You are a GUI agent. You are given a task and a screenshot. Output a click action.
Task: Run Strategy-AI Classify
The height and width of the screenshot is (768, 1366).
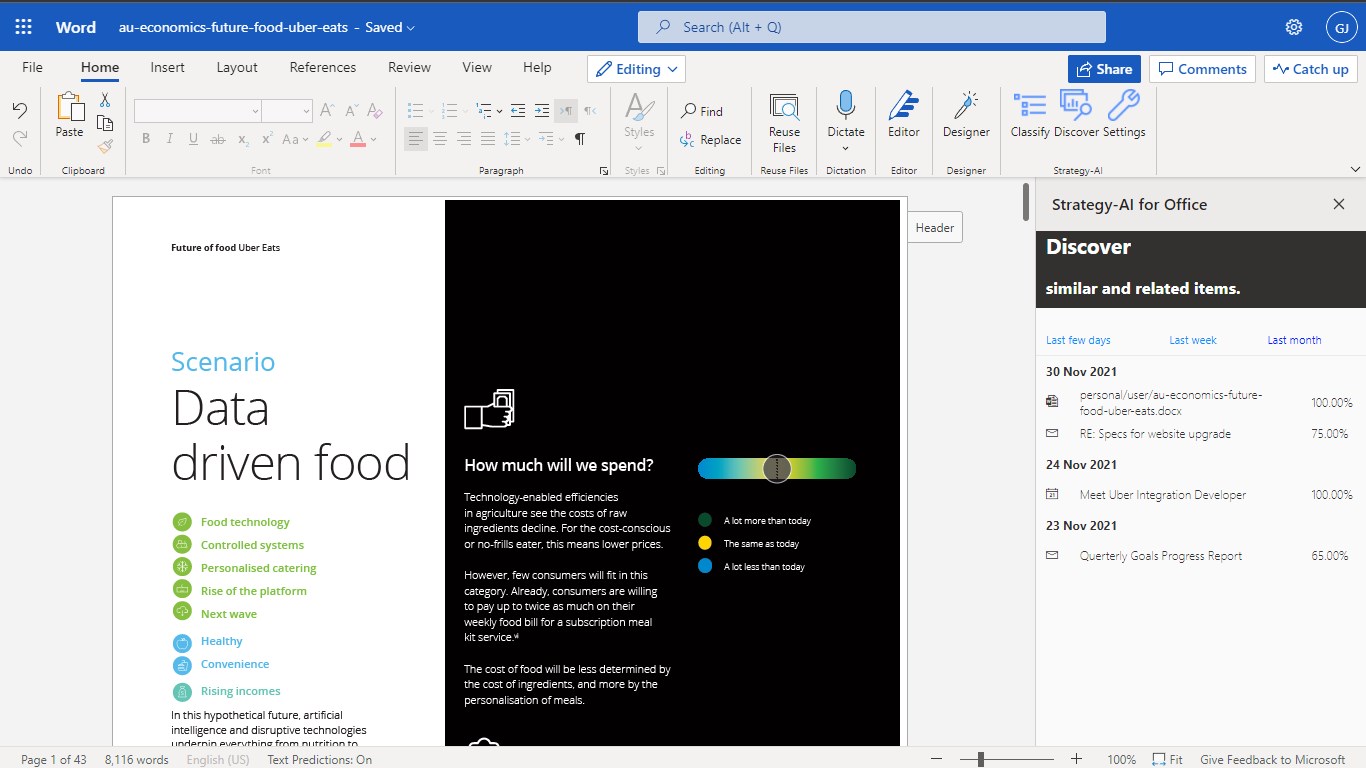click(x=1030, y=115)
